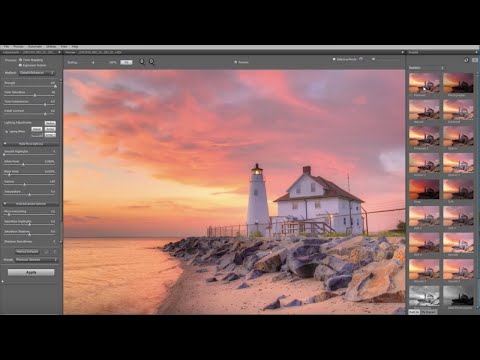Select the dark black-and-white preset thumbnail
This screenshot has width=480, height=360.
point(458,296)
